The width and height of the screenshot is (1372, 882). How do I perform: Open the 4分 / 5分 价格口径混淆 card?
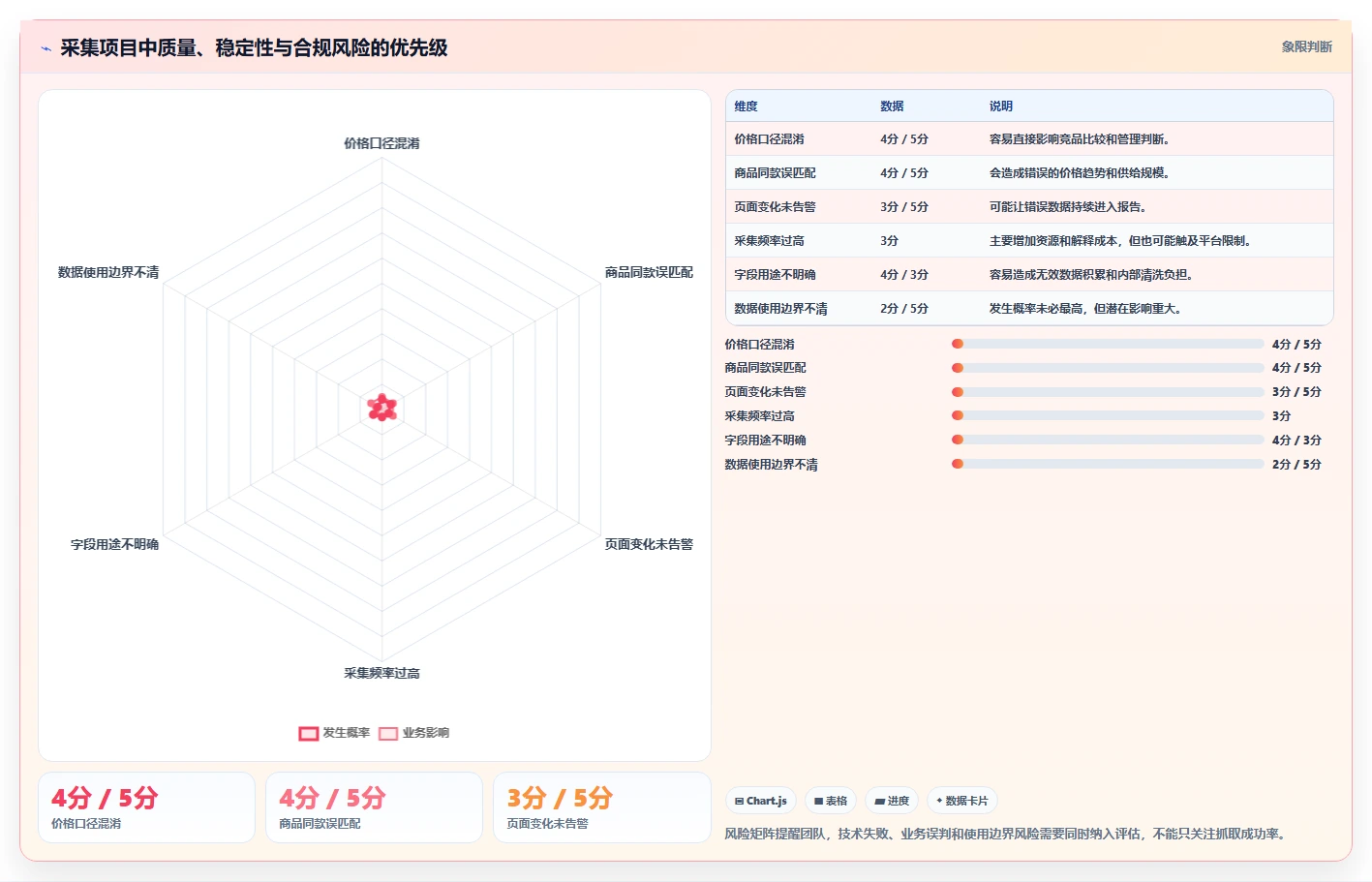point(146,807)
